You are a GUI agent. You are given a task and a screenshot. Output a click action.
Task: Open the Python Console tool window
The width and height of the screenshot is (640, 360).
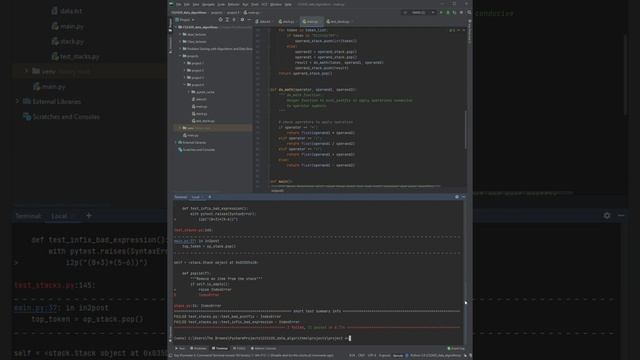click(x=264, y=349)
